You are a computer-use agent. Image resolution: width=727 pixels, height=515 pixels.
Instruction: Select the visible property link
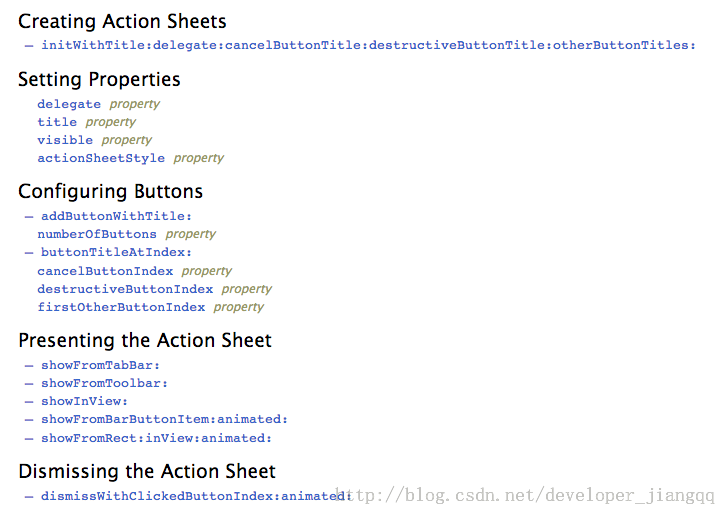(x=65, y=140)
